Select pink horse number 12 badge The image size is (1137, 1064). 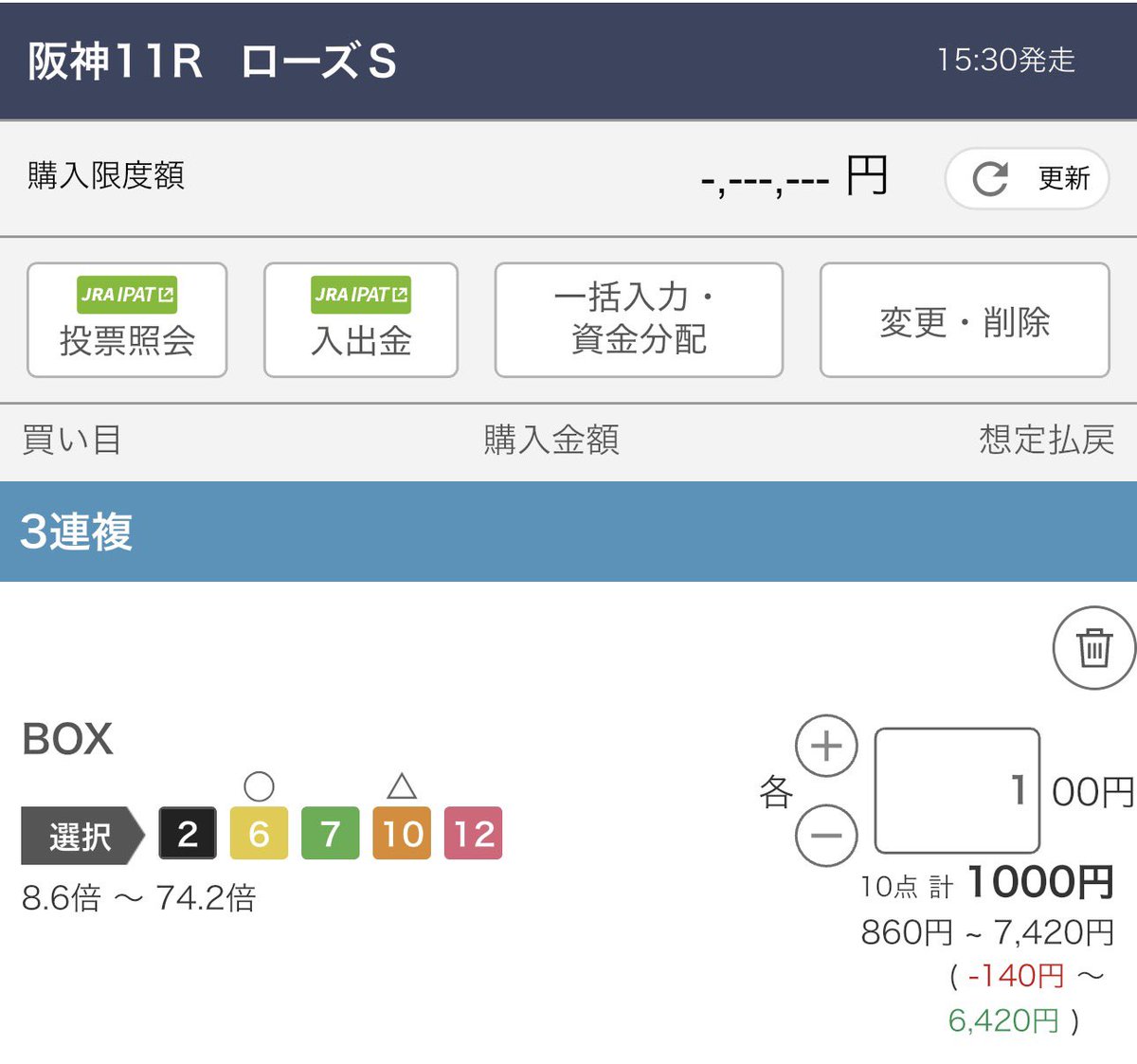473,834
